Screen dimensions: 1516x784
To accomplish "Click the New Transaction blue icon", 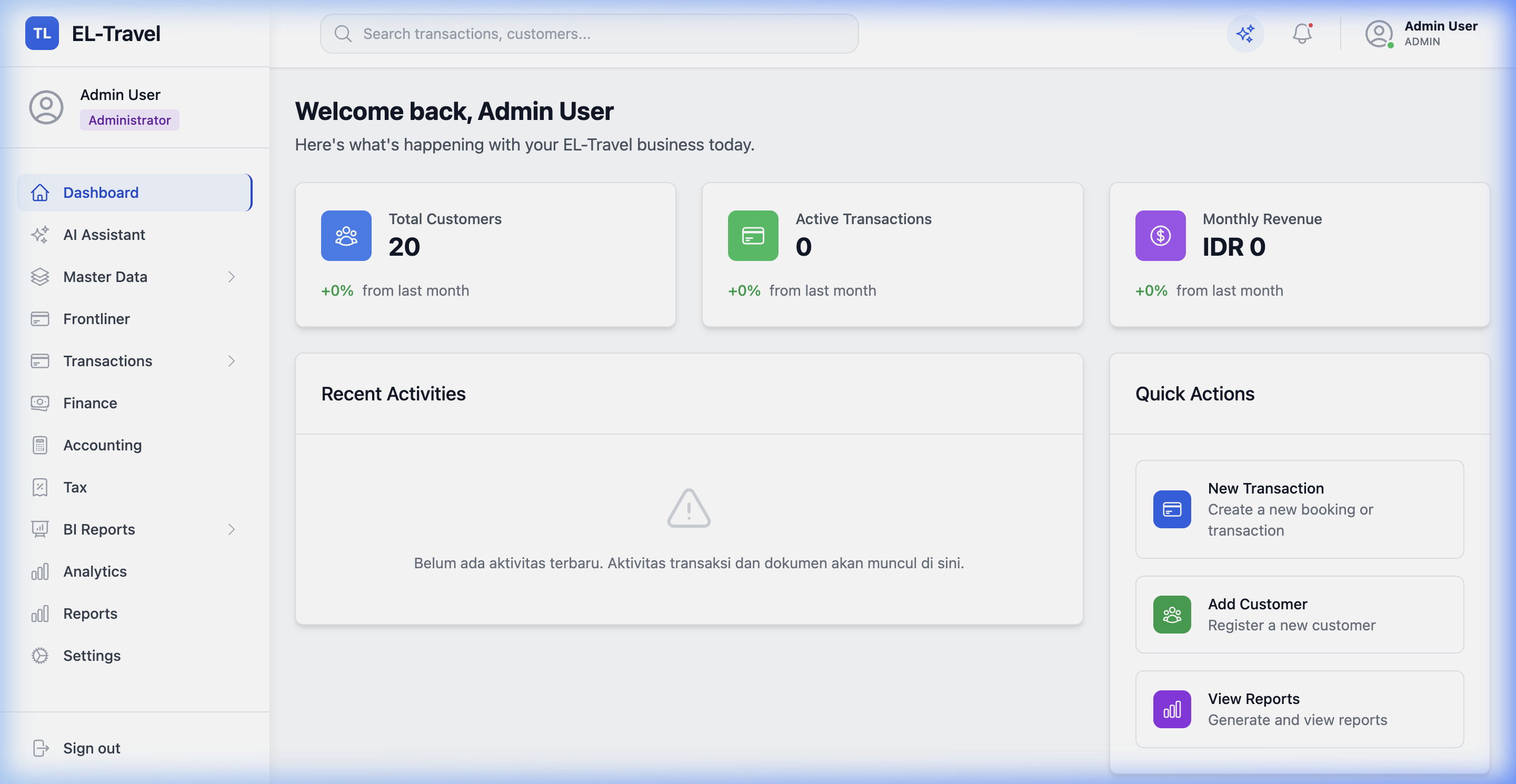I will tap(1172, 509).
